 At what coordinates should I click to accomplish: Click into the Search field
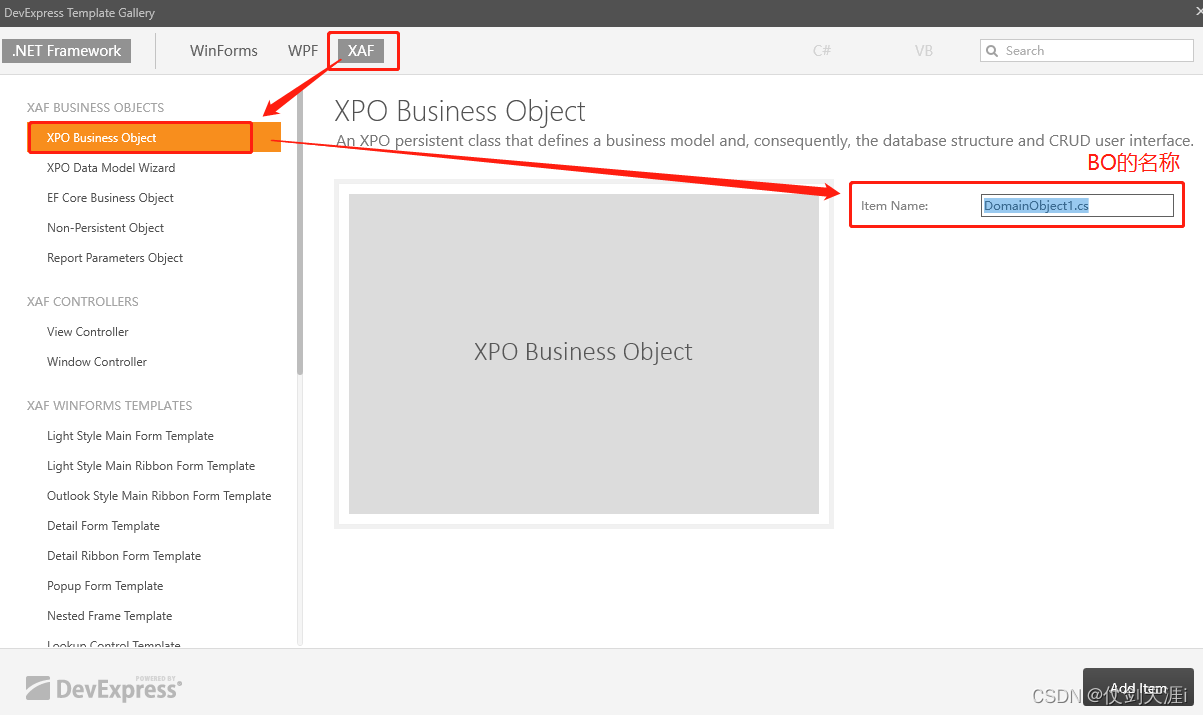point(1086,51)
